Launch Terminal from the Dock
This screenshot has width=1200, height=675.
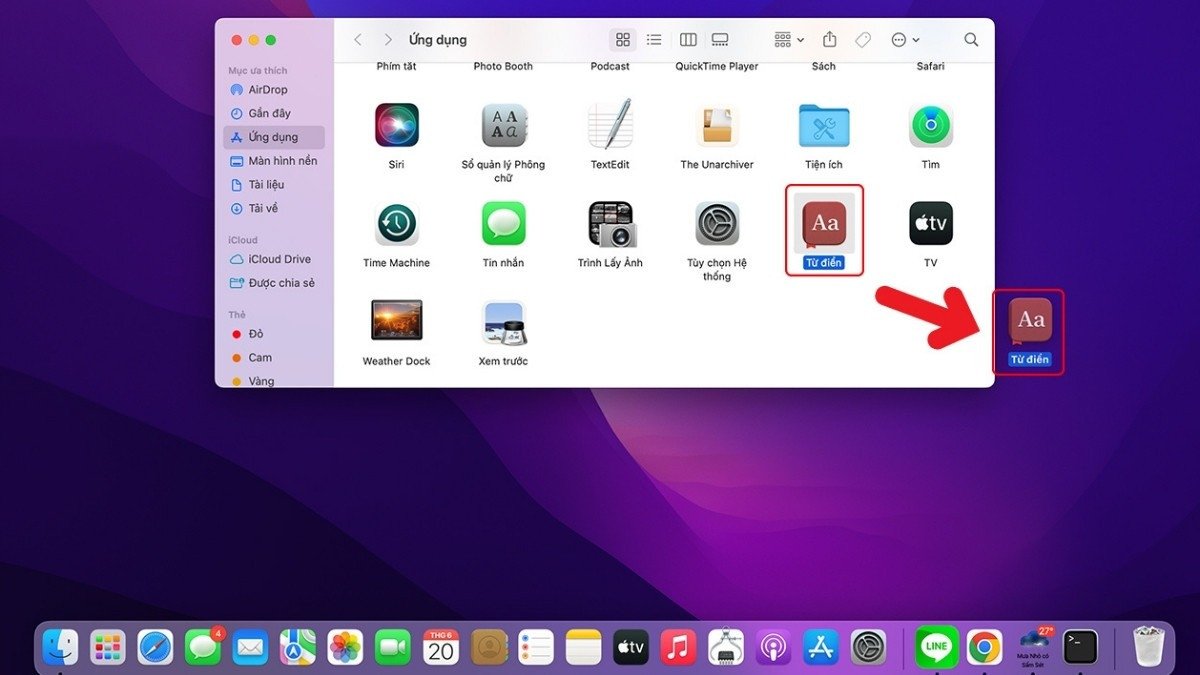1081,647
